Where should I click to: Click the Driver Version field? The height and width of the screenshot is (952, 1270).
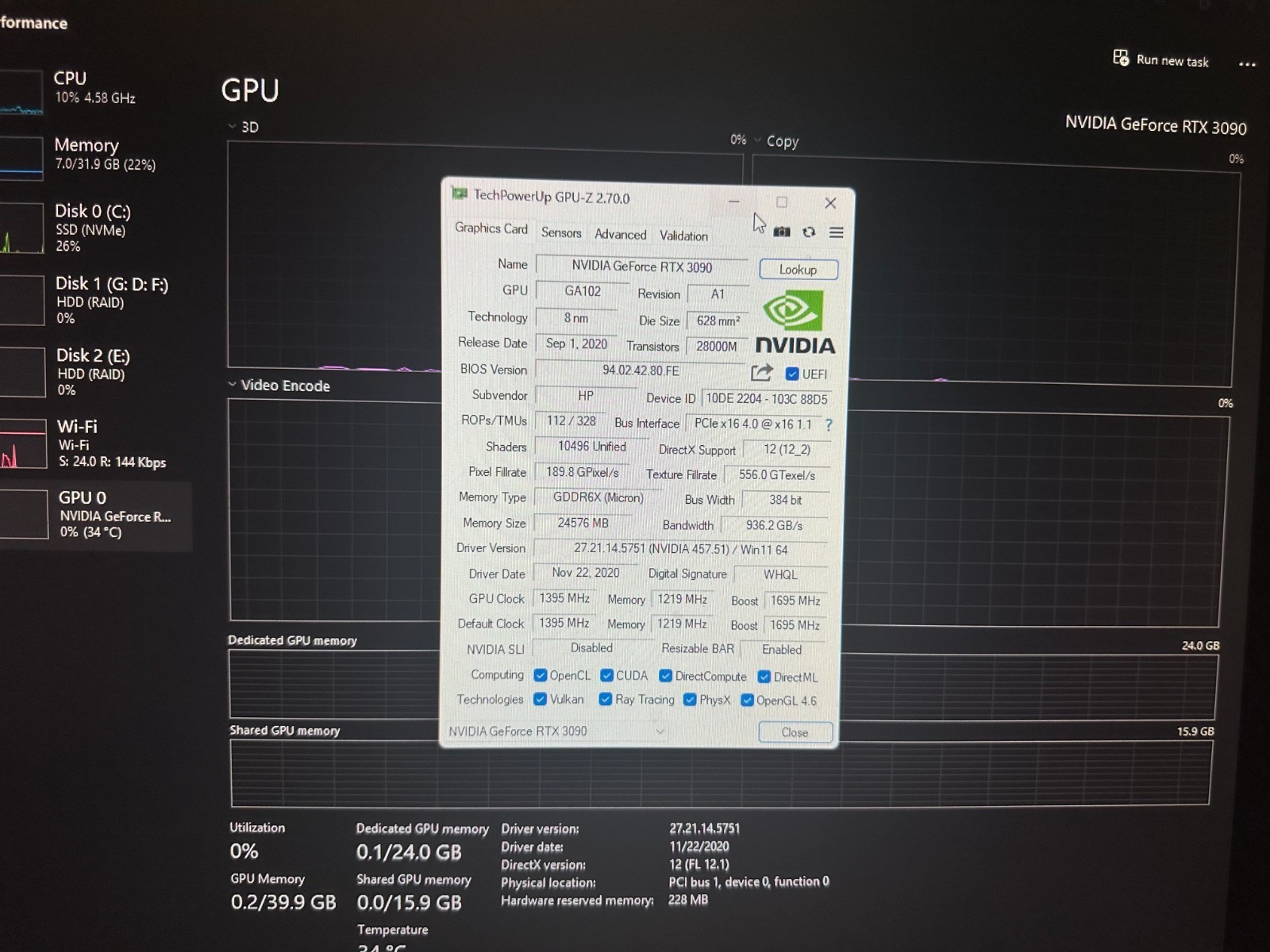pos(681,549)
